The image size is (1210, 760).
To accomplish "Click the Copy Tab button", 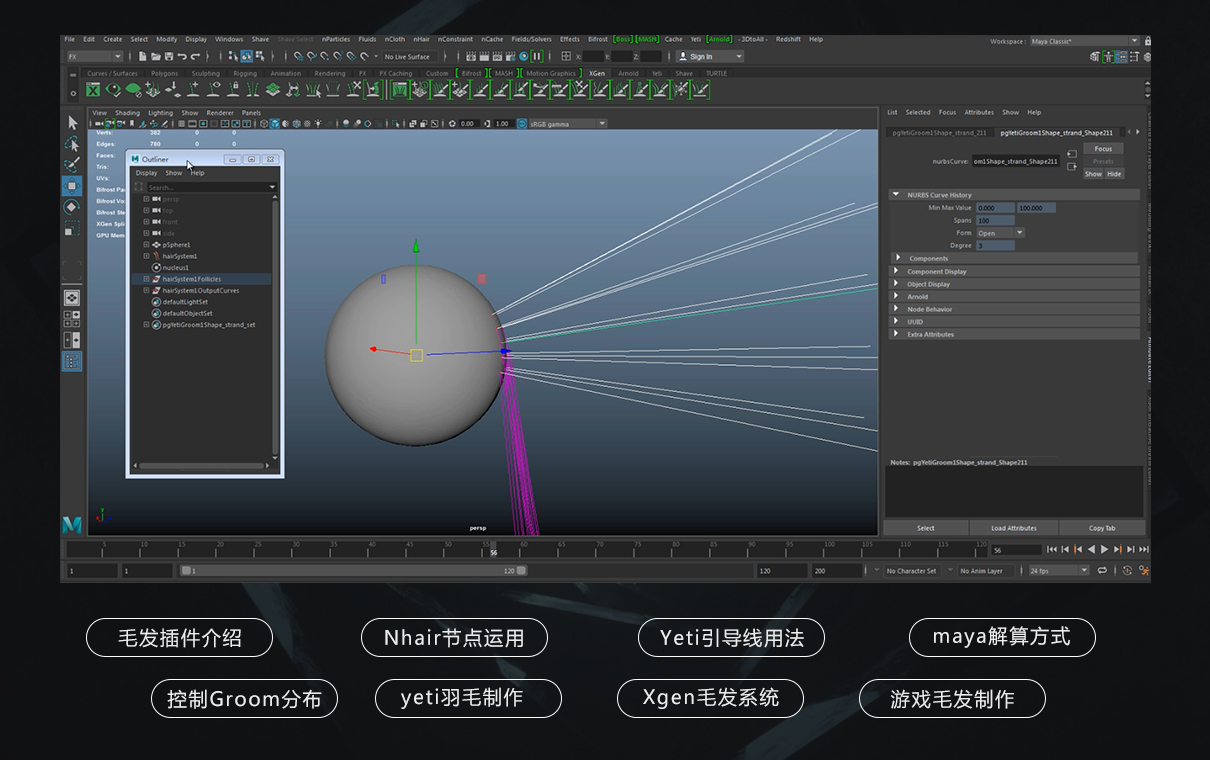I will [1102, 528].
